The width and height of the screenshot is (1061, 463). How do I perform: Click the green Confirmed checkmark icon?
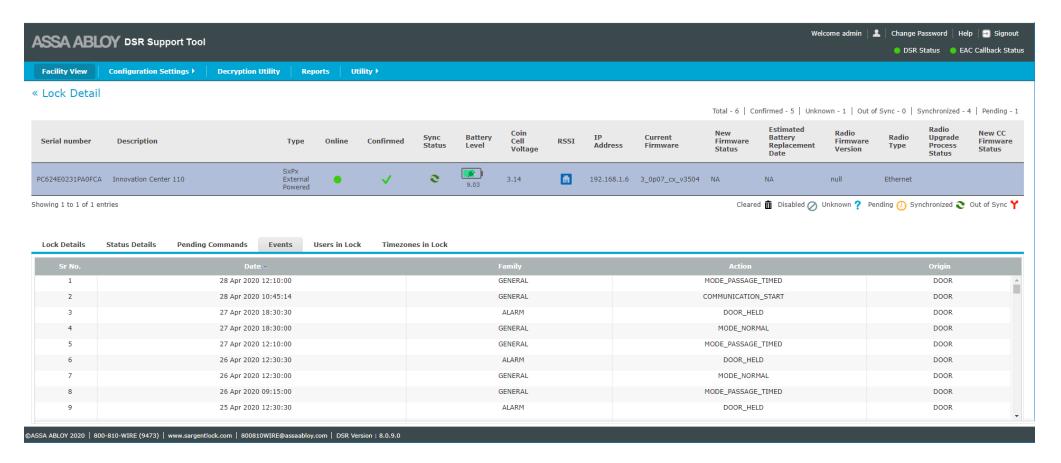[386, 179]
